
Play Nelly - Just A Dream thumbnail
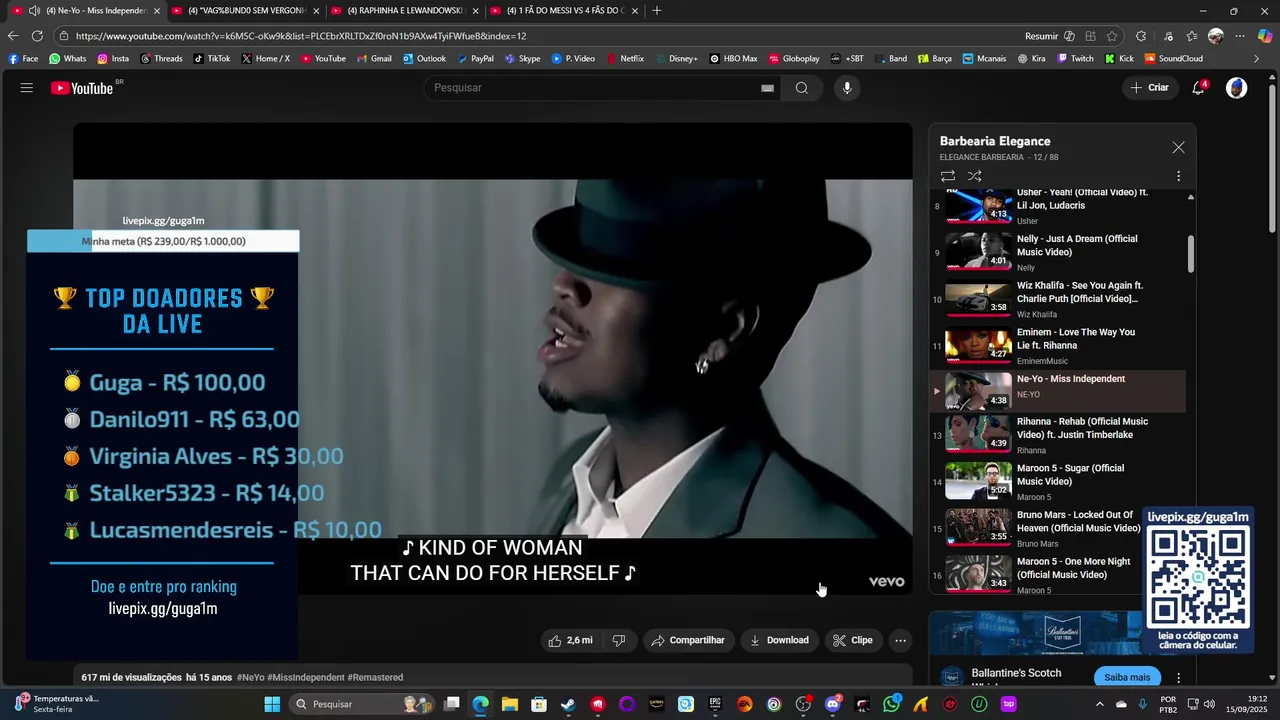point(978,250)
